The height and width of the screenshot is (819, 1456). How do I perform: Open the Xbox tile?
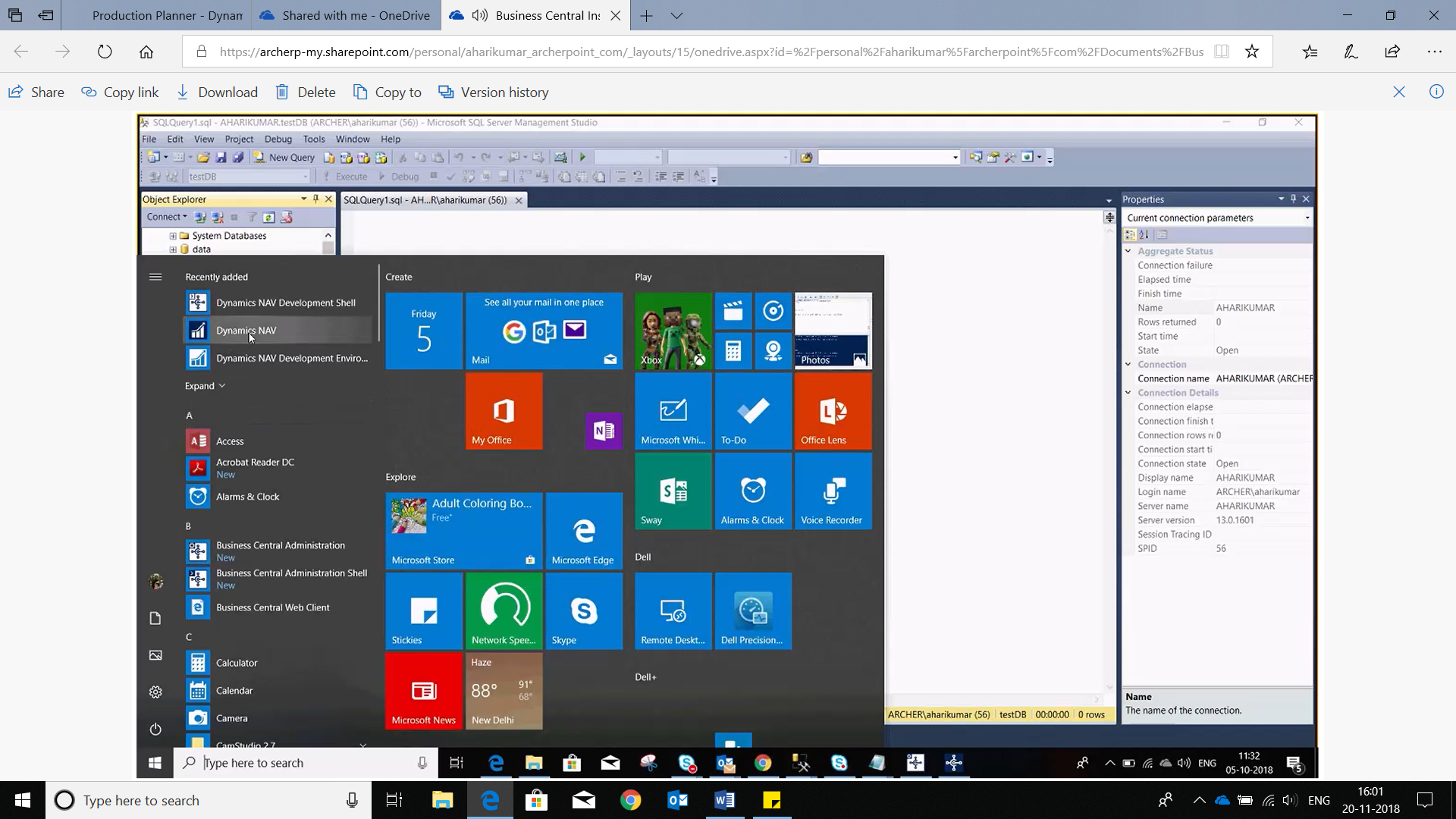pos(673,331)
